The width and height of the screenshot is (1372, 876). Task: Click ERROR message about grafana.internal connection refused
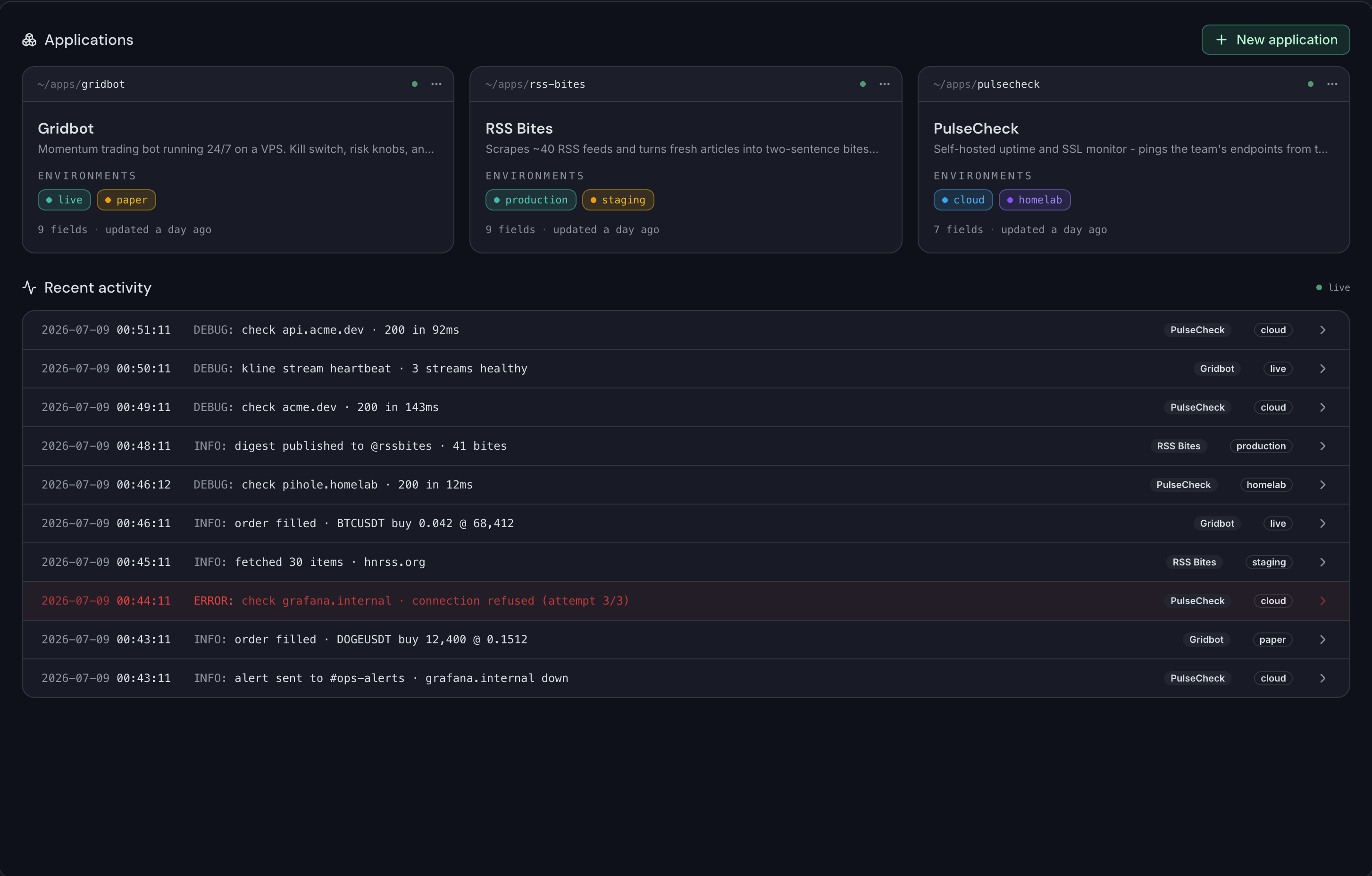[411, 601]
